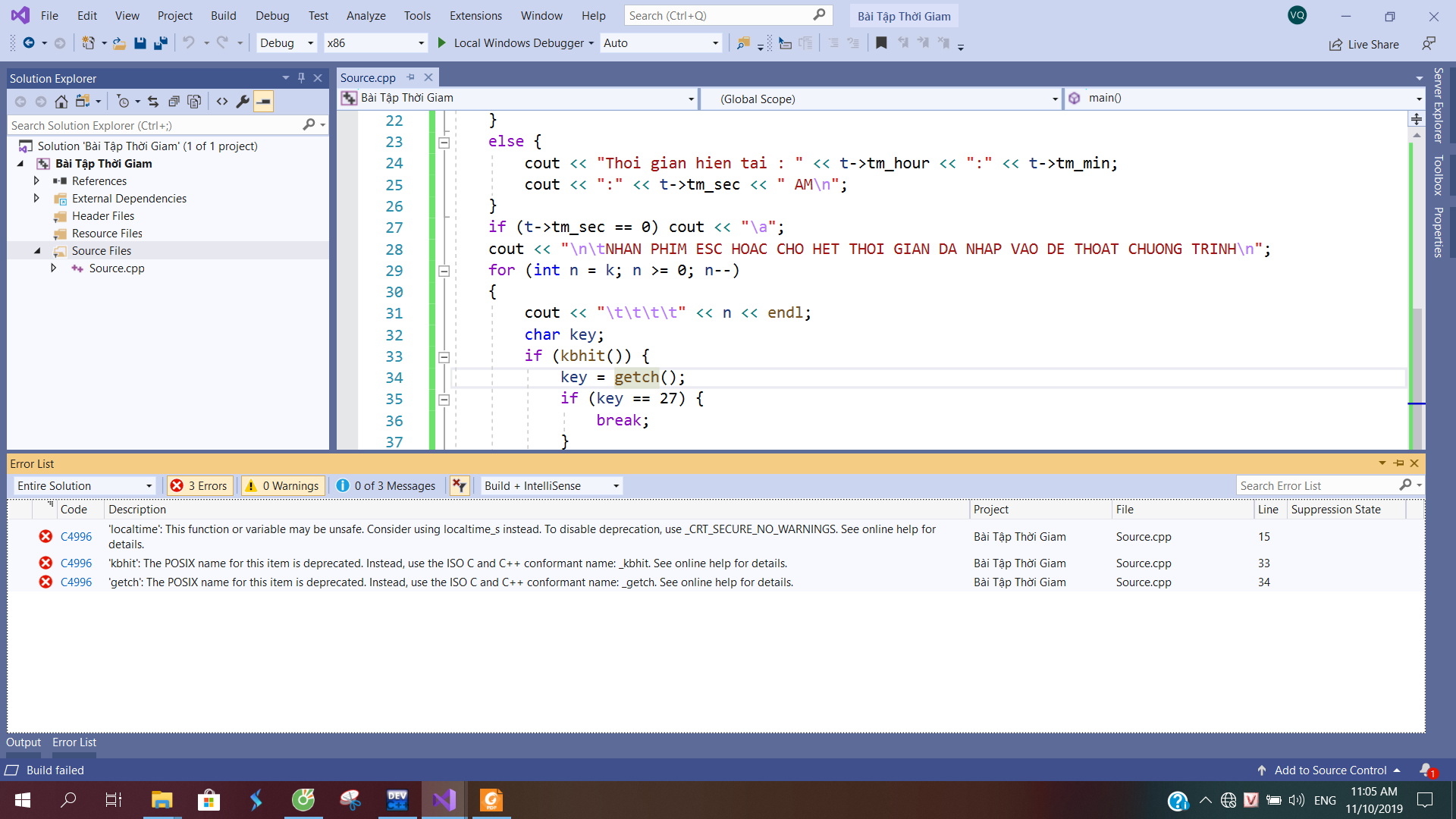Sync Solution Explorer with active document
This screenshot has width=1456, height=819.
pos(153,101)
